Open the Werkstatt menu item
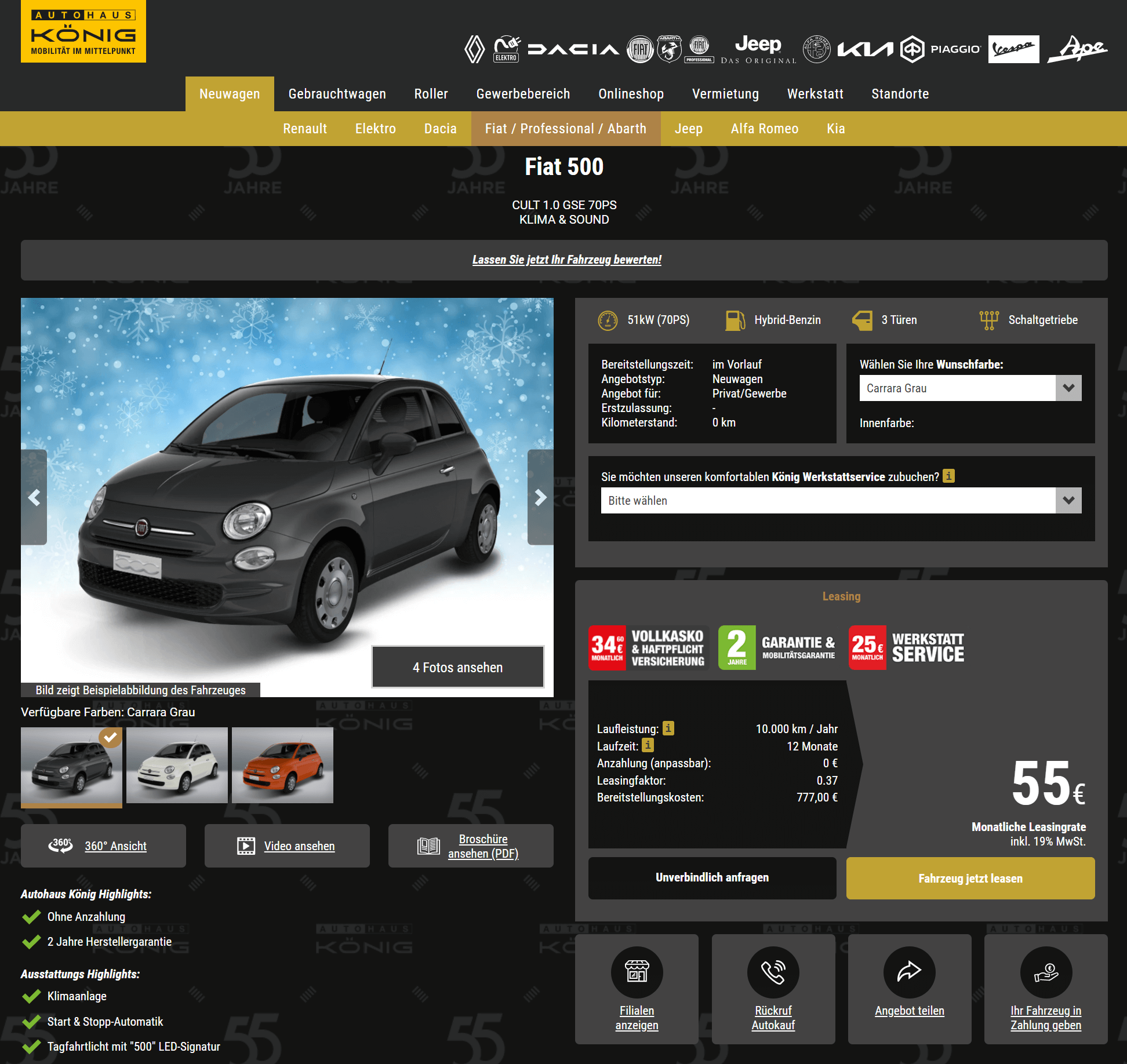Screen dimensions: 1127x1064 815,94
